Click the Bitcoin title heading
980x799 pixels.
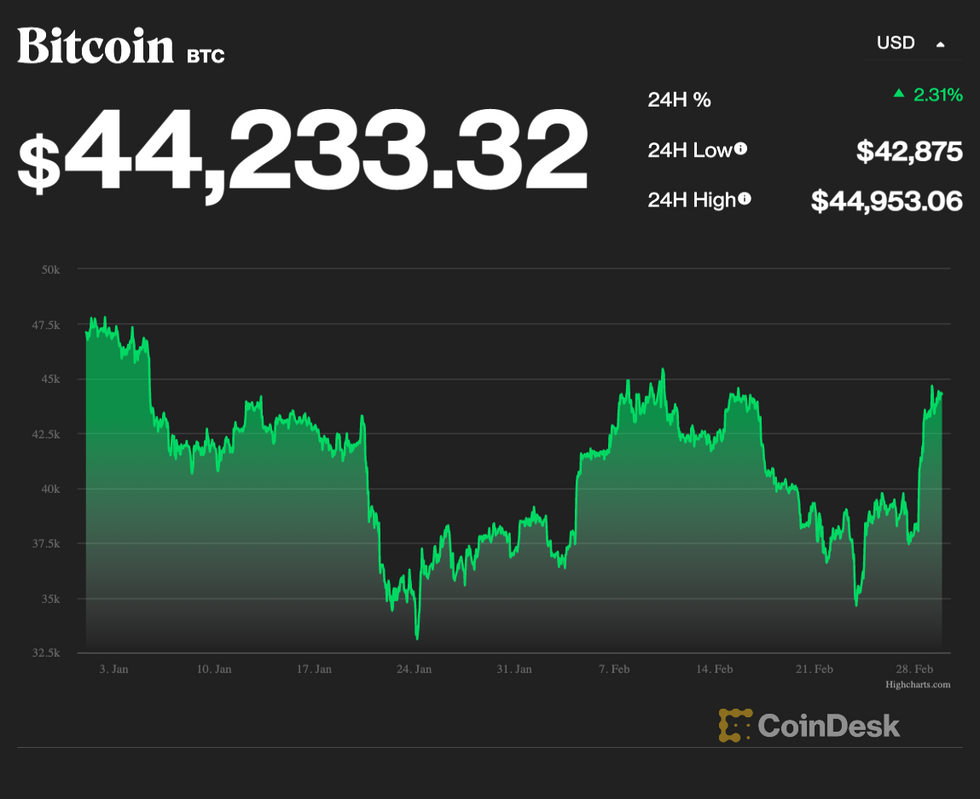tap(96, 46)
